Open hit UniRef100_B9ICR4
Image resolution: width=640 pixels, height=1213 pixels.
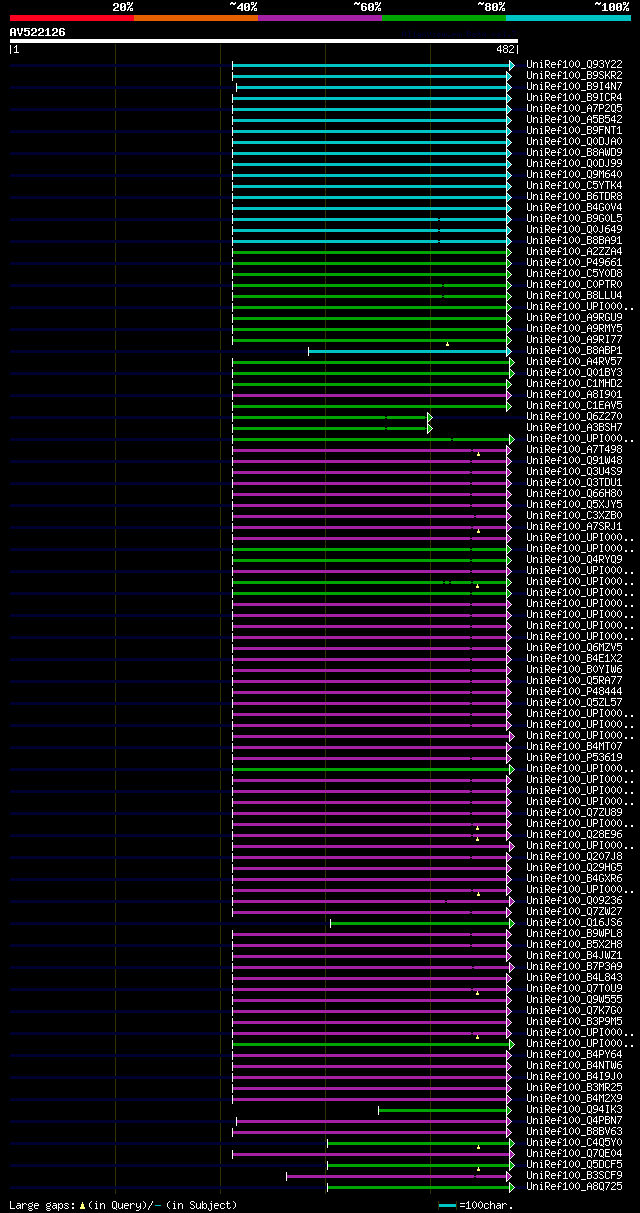(574, 97)
